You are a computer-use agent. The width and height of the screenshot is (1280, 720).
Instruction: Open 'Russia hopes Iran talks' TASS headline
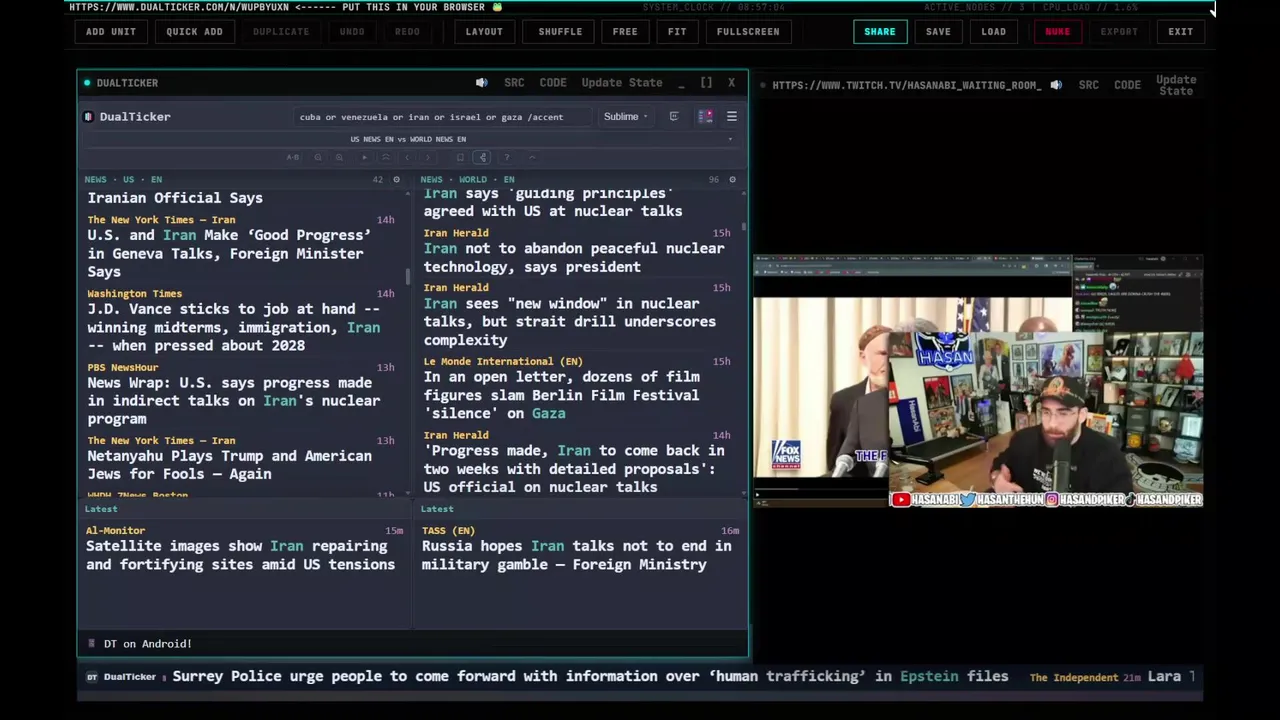coord(576,555)
